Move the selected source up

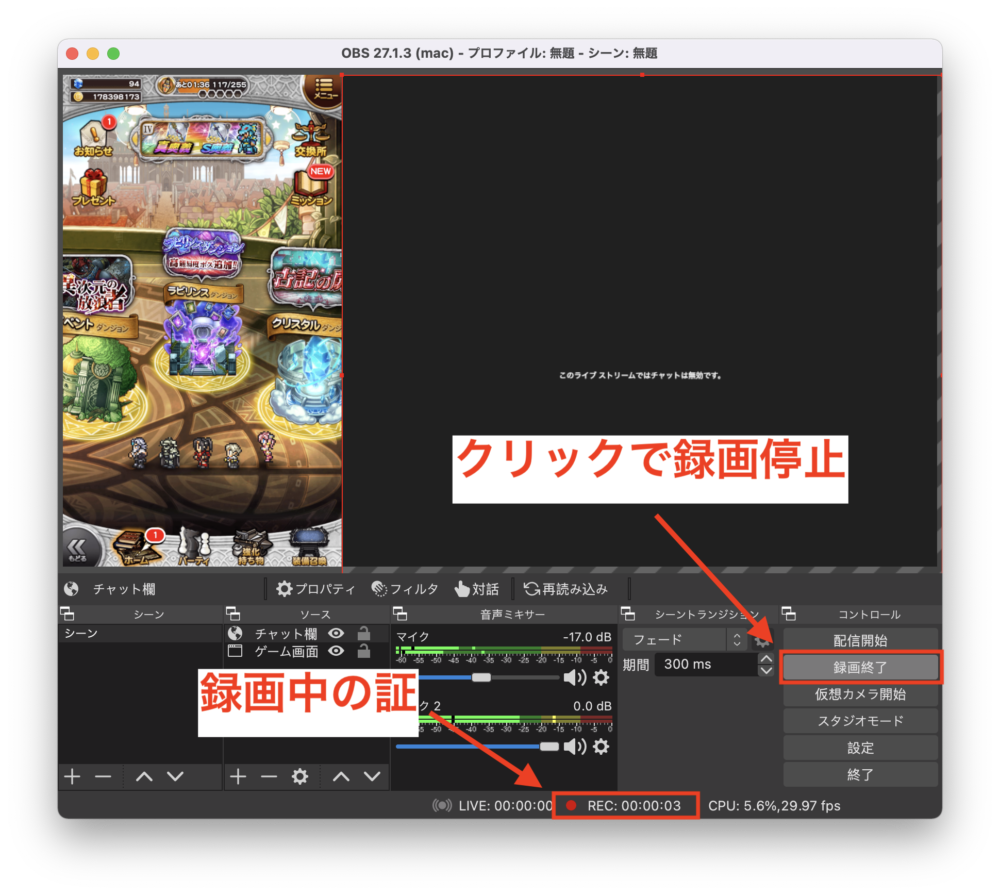pos(341,776)
